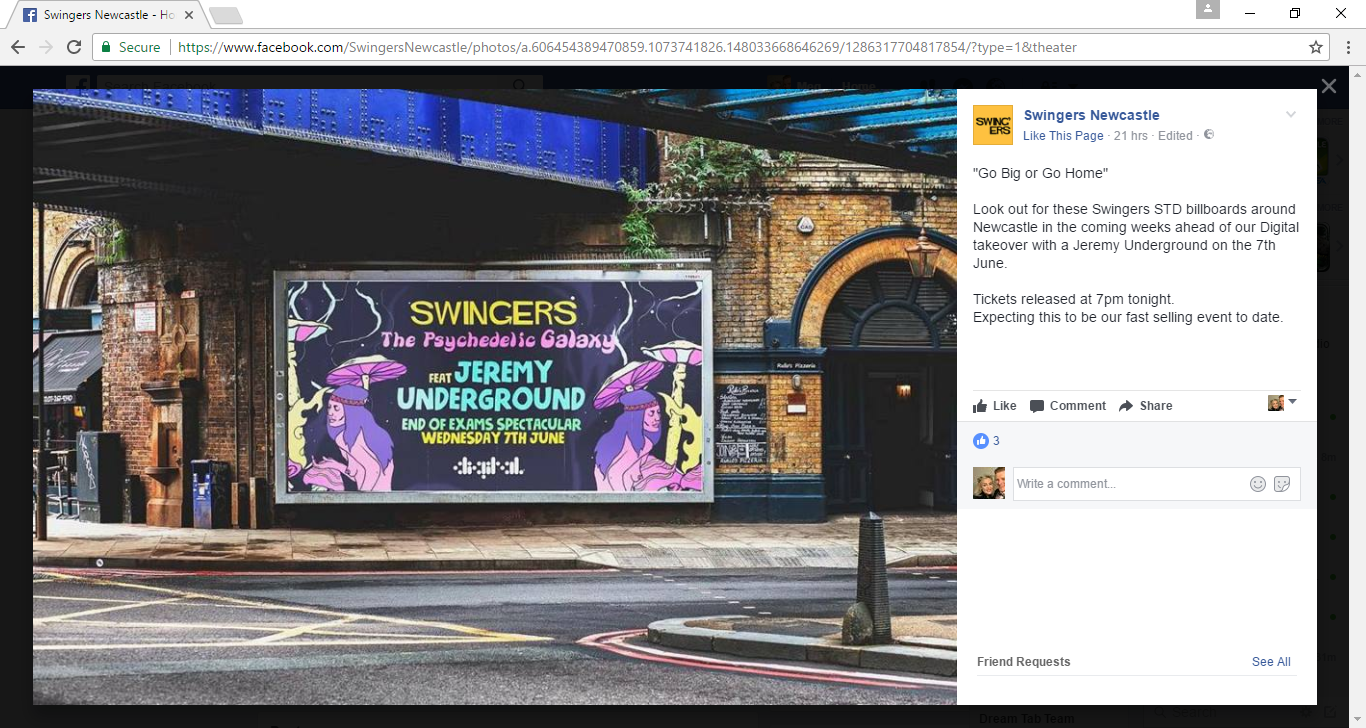Click the Swingers billboard photo
The height and width of the screenshot is (728, 1366).
coord(495,397)
